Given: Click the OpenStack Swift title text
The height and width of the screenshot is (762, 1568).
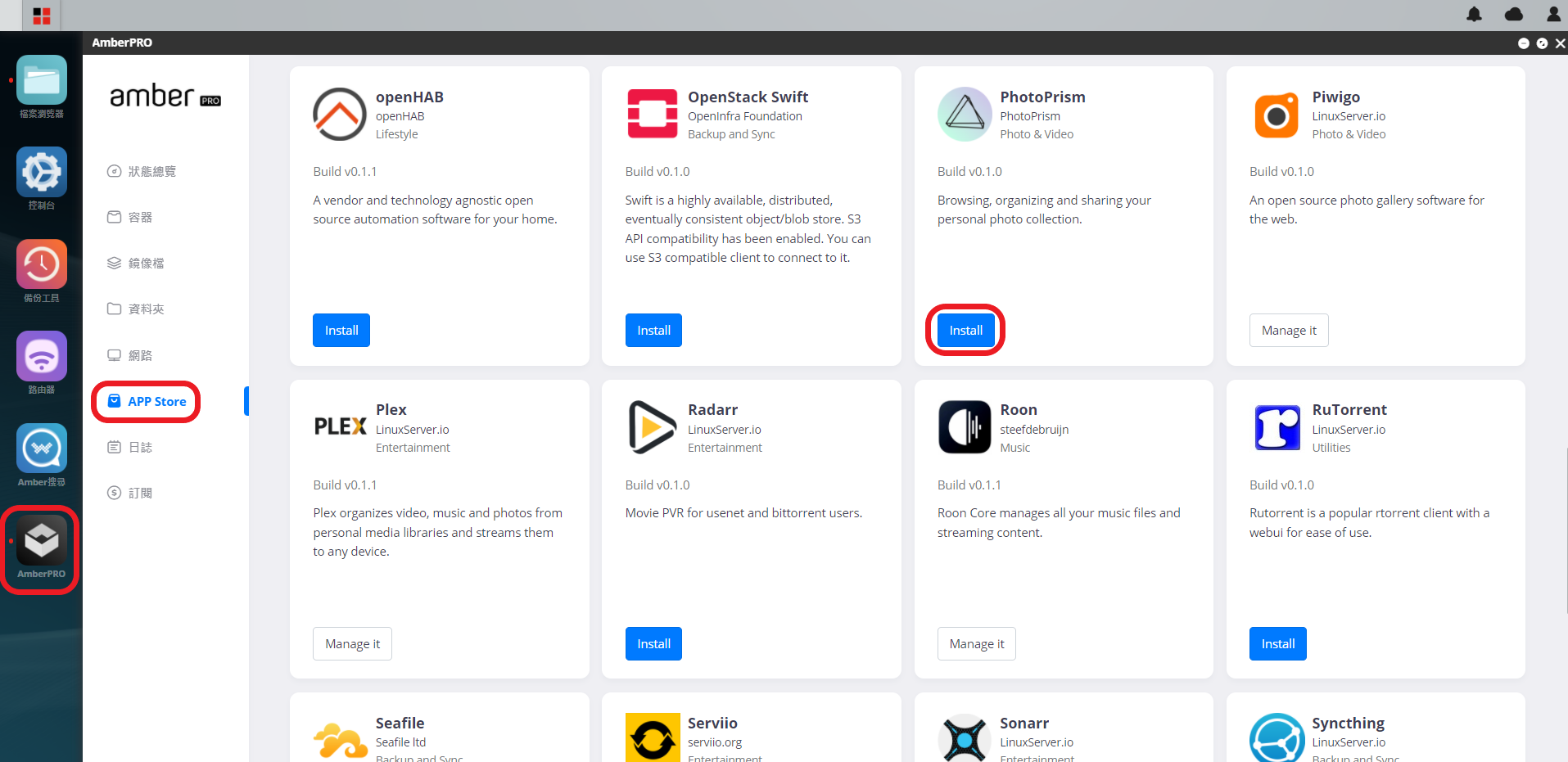Looking at the screenshot, I should point(748,97).
